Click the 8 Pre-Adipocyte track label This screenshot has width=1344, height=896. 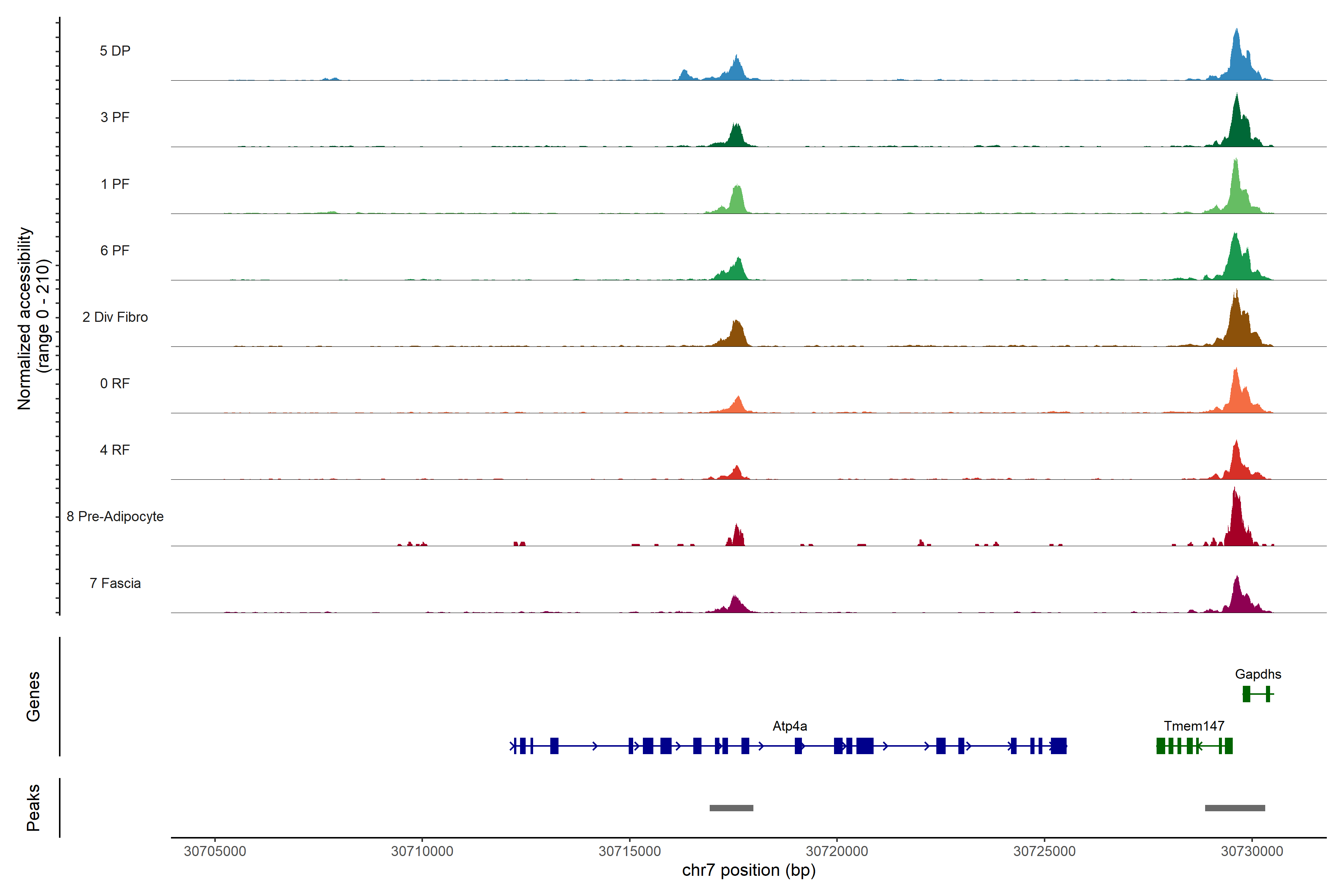(115, 517)
